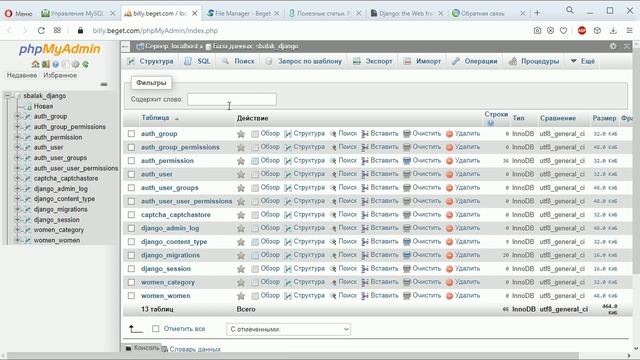Click the browser tab search magnifier icon
Viewport: 640px width, 360px height.
570,10
